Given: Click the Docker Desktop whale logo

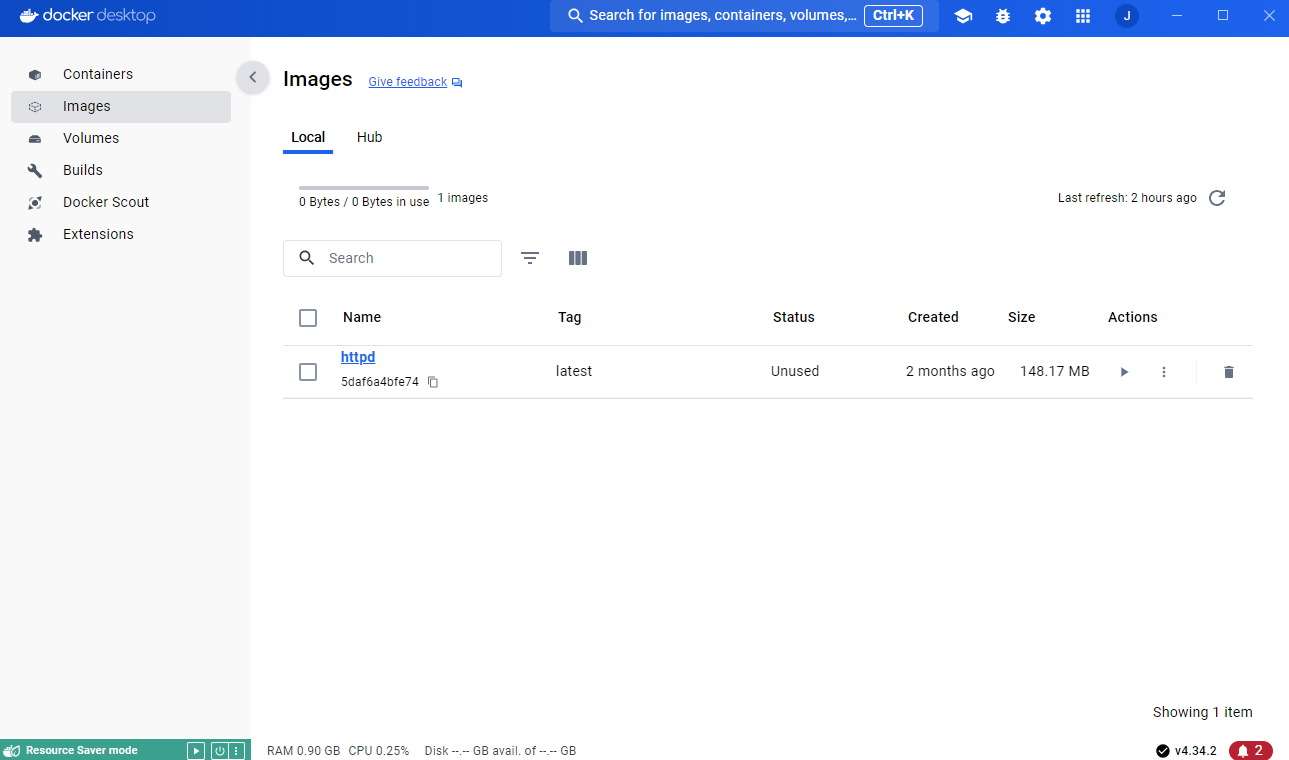Looking at the screenshot, I should (87, 16).
